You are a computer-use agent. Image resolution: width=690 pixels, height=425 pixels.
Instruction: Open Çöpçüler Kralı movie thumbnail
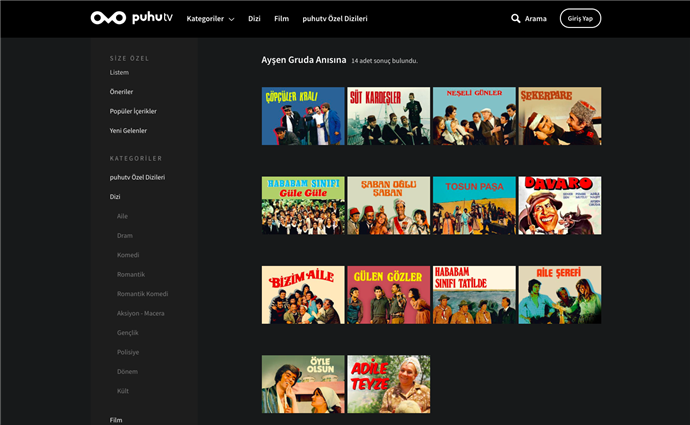(x=303, y=116)
